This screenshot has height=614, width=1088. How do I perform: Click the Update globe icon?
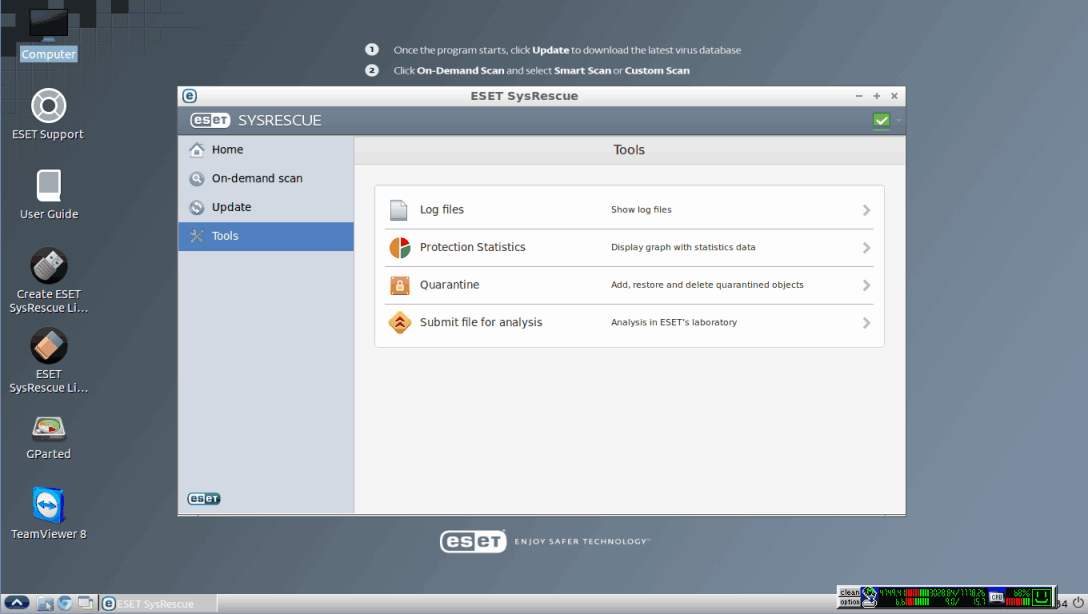pyautogui.click(x=197, y=207)
